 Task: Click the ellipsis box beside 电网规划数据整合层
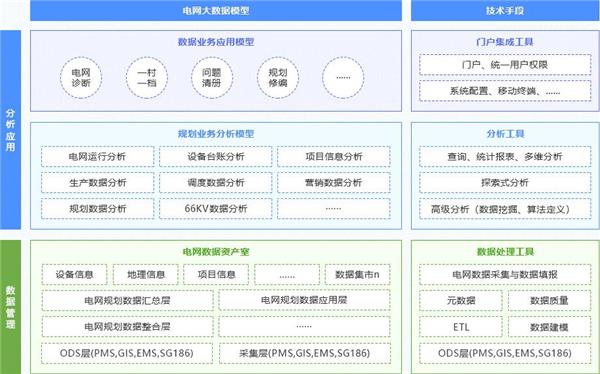pyautogui.click(x=304, y=327)
